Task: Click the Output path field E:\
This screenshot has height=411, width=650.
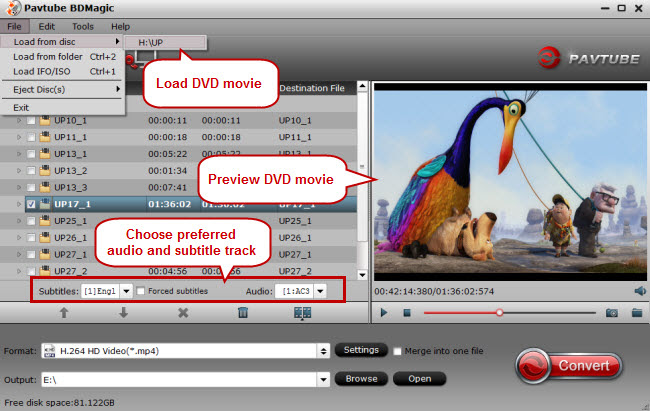Action: coord(179,379)
